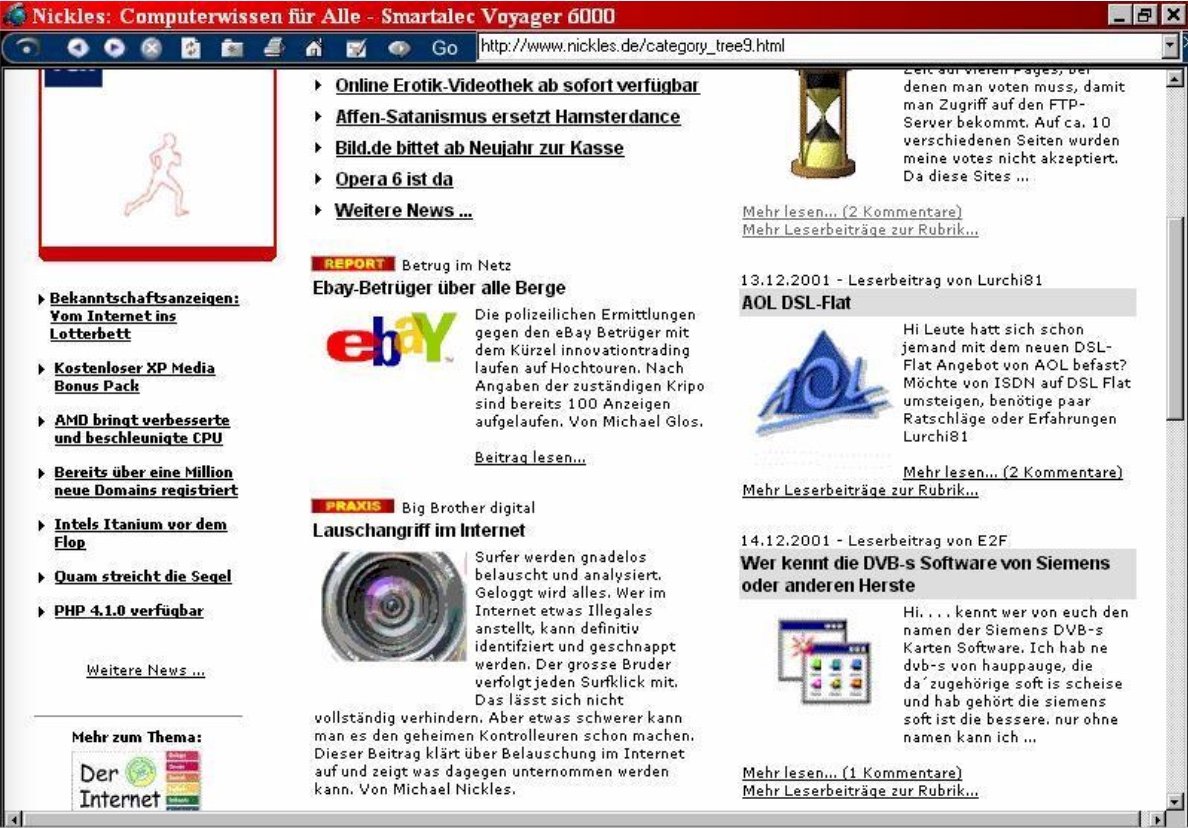Open the 'Opera 6 ist da' link

tap(393, 180)
